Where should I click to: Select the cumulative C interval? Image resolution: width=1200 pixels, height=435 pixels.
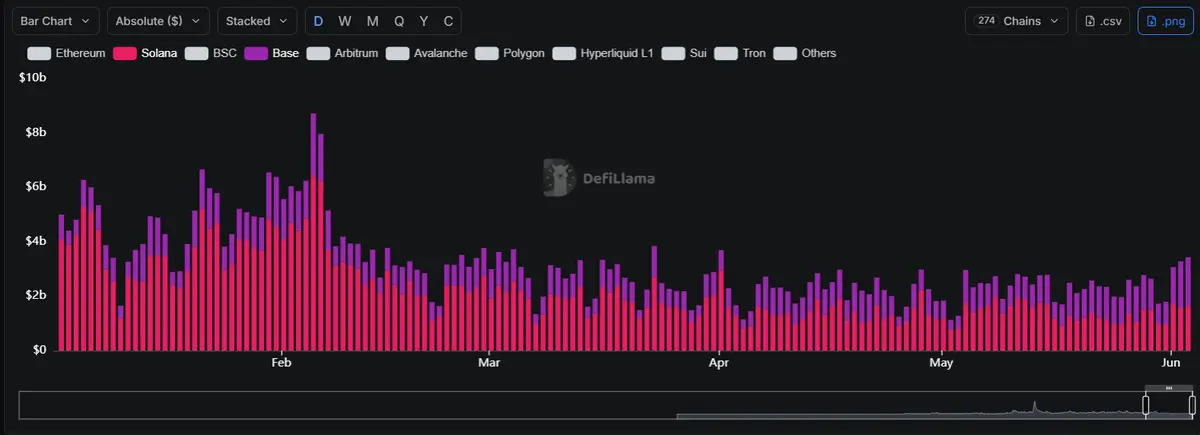[448, 21]
